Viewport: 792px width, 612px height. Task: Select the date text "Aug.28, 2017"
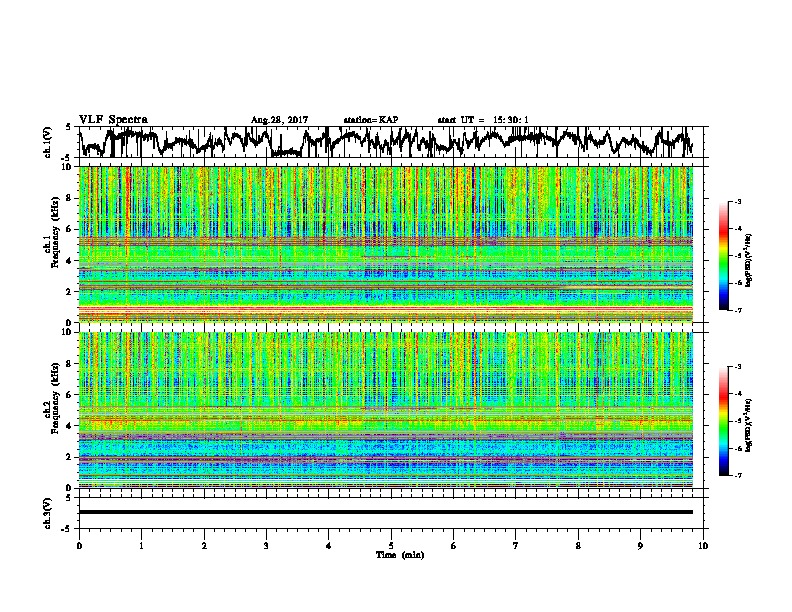[x=279, y=120]
